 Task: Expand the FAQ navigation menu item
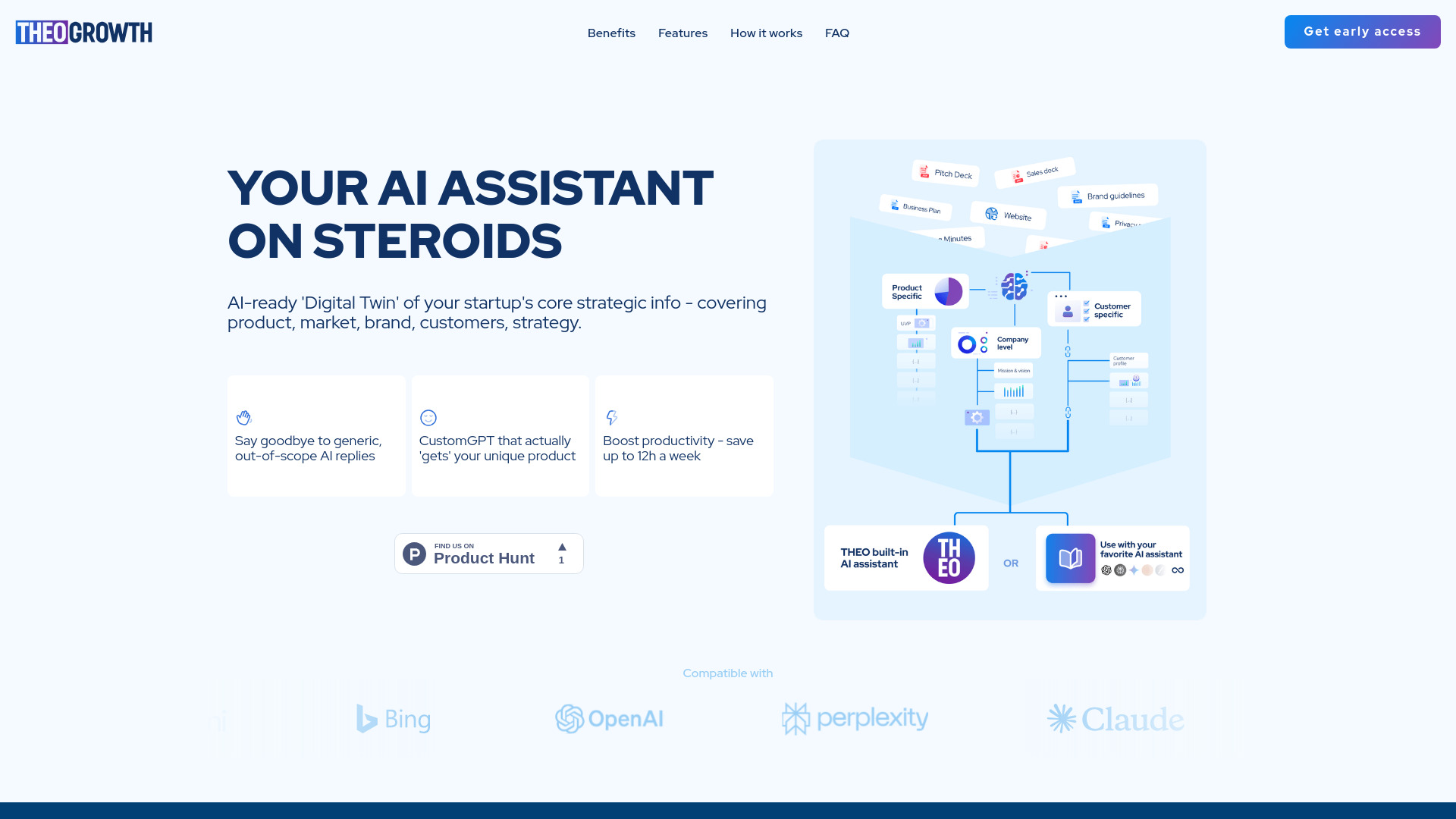pyautogui.click(x=837, y=33)
